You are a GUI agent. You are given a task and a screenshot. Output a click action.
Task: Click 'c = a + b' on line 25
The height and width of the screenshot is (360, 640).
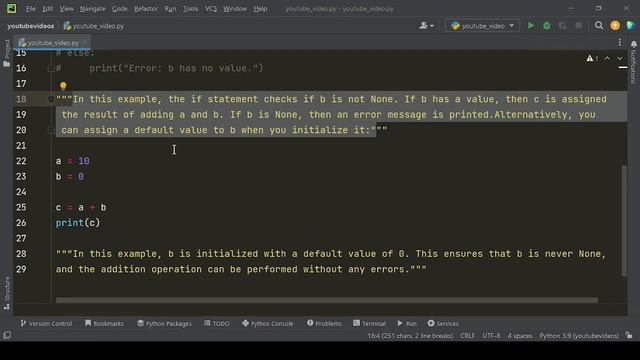pyautogui.click(x=81, y=207)
